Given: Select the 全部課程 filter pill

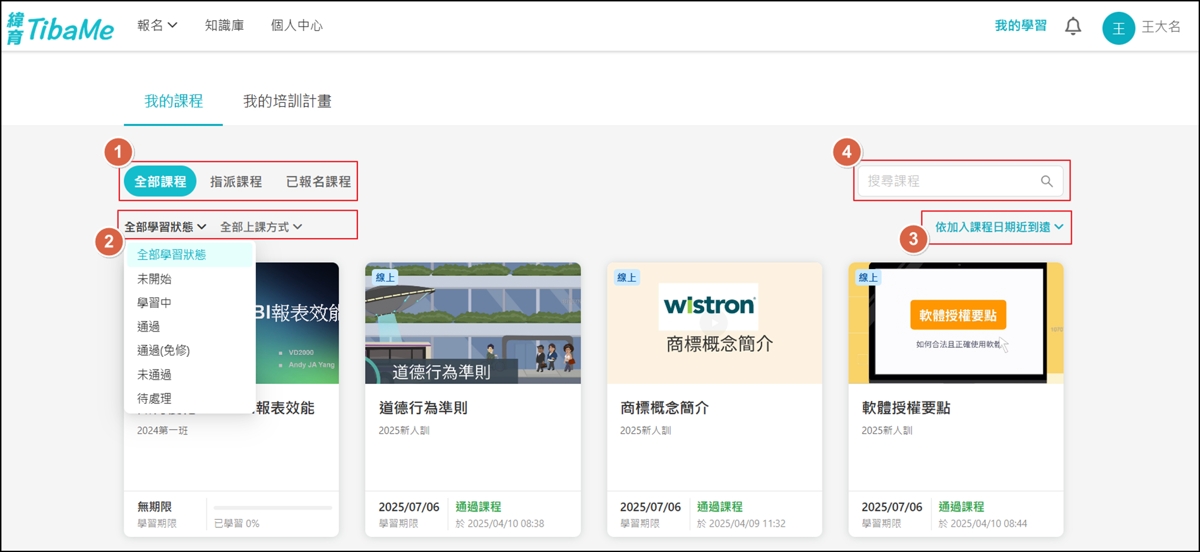Looking at the screenshot, I should pyautogui.click(x=160, y=182).
